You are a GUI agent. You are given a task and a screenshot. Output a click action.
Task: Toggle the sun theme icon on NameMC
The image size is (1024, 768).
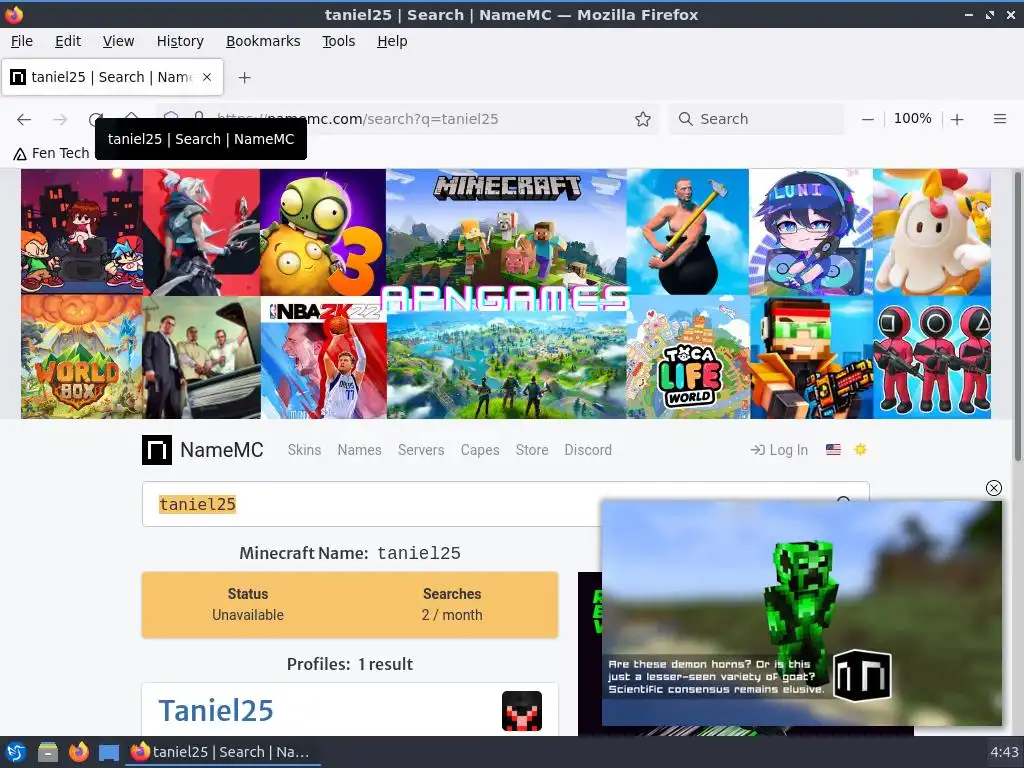[x=860, y=449]
